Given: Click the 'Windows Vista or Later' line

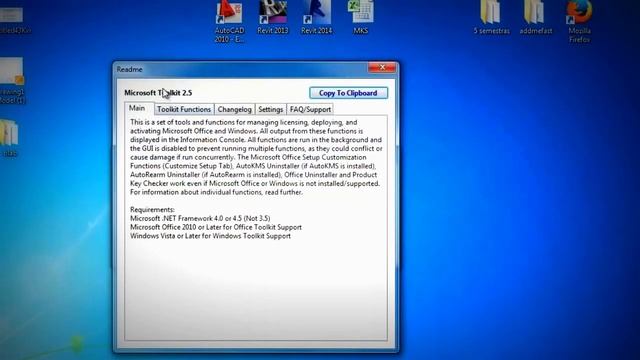Looking at the screenshot, I should point(210,236).
